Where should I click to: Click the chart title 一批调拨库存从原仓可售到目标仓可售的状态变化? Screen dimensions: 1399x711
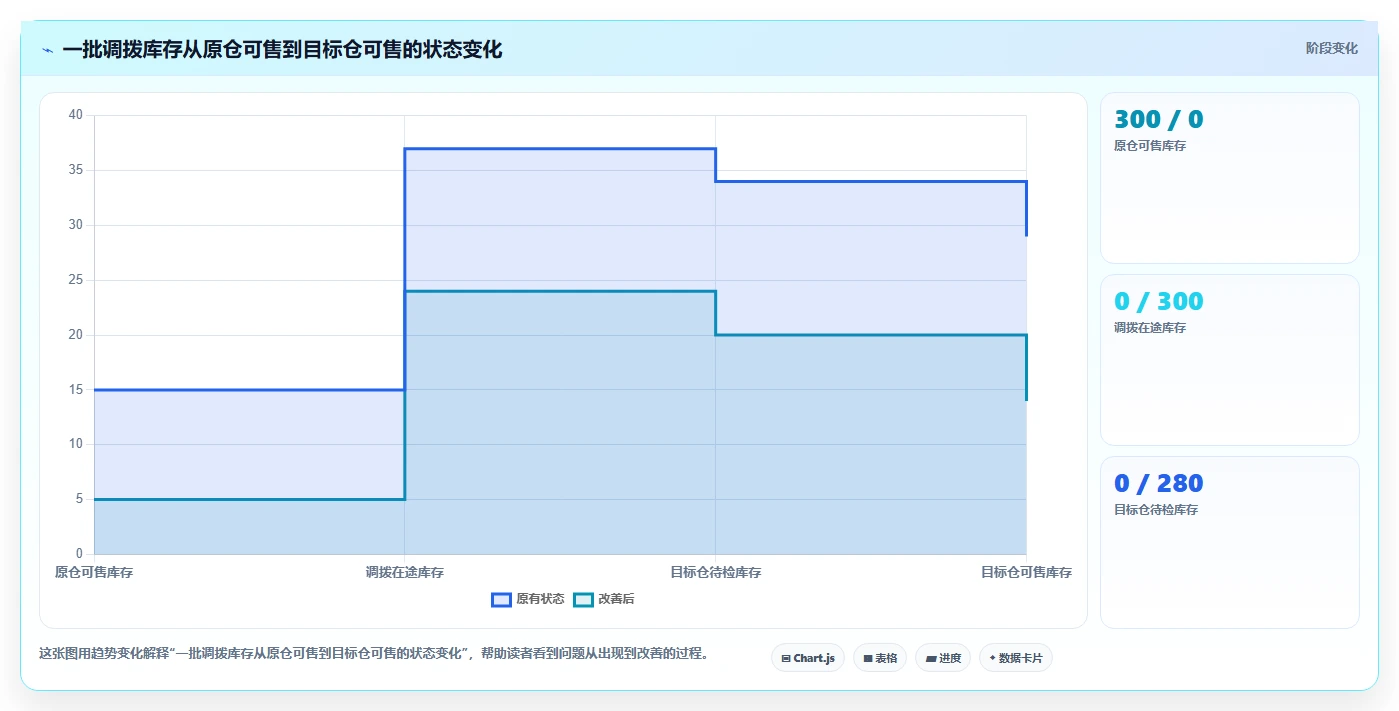coord(282,49)
